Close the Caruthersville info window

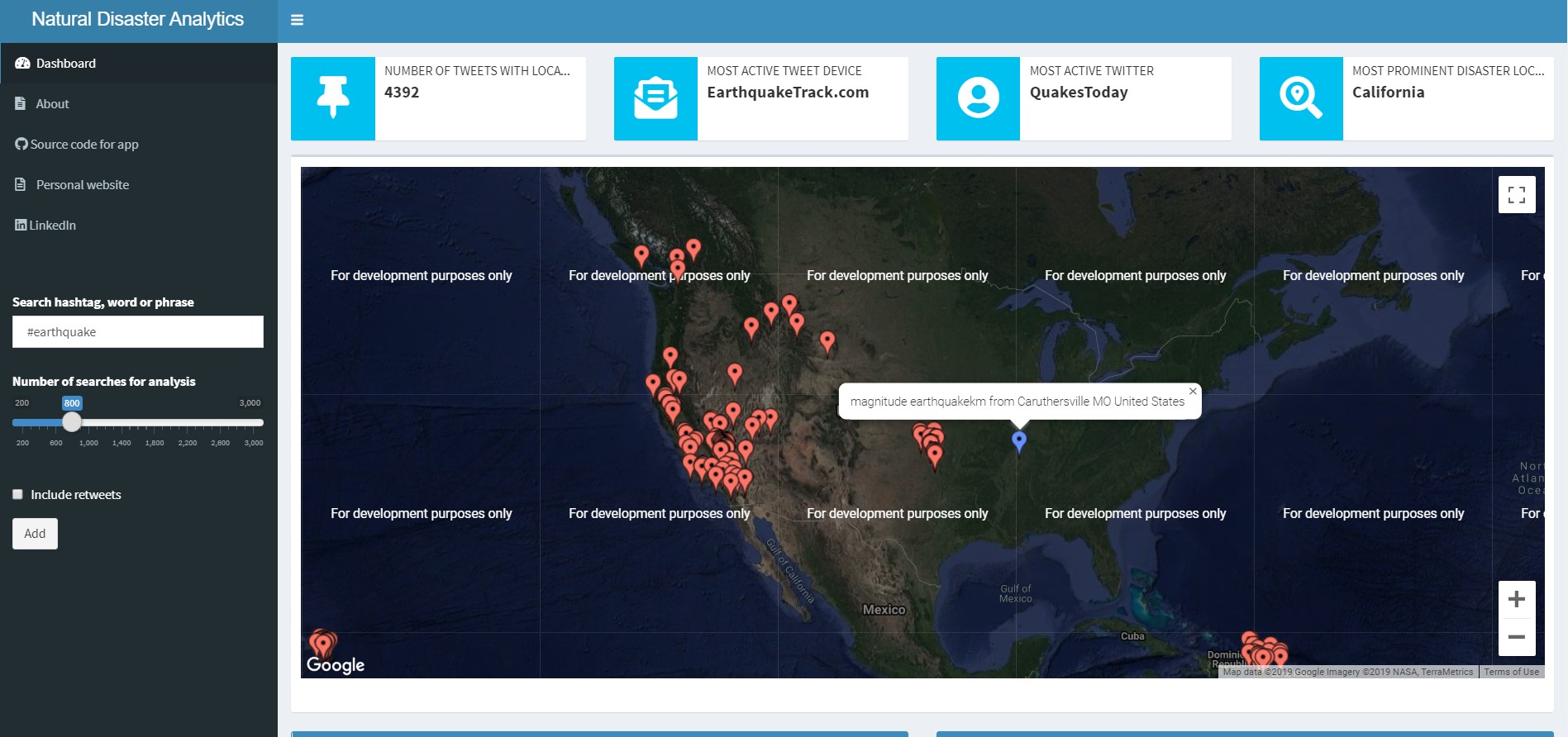[1193, 392]
